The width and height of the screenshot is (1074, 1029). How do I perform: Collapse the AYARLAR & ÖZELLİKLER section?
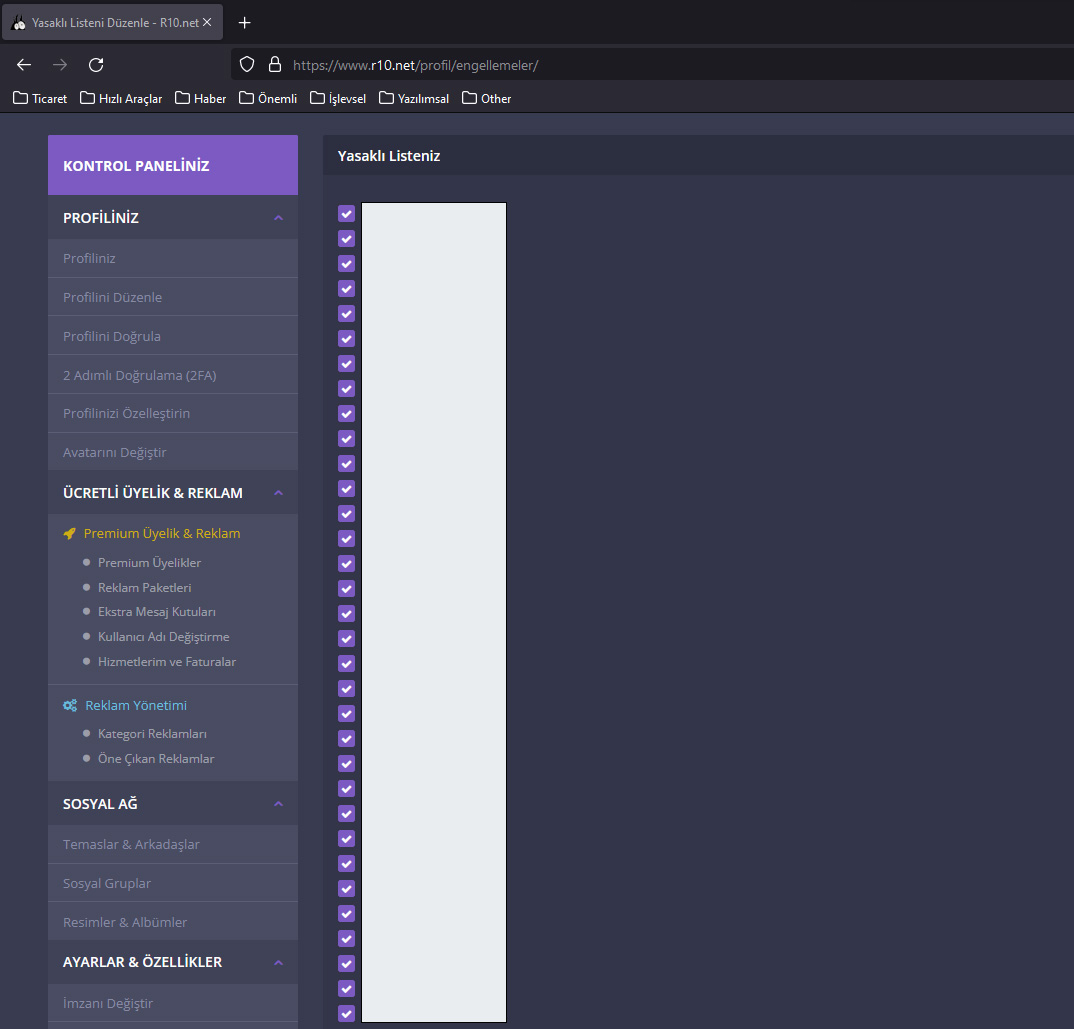click(x=278, y=963)
